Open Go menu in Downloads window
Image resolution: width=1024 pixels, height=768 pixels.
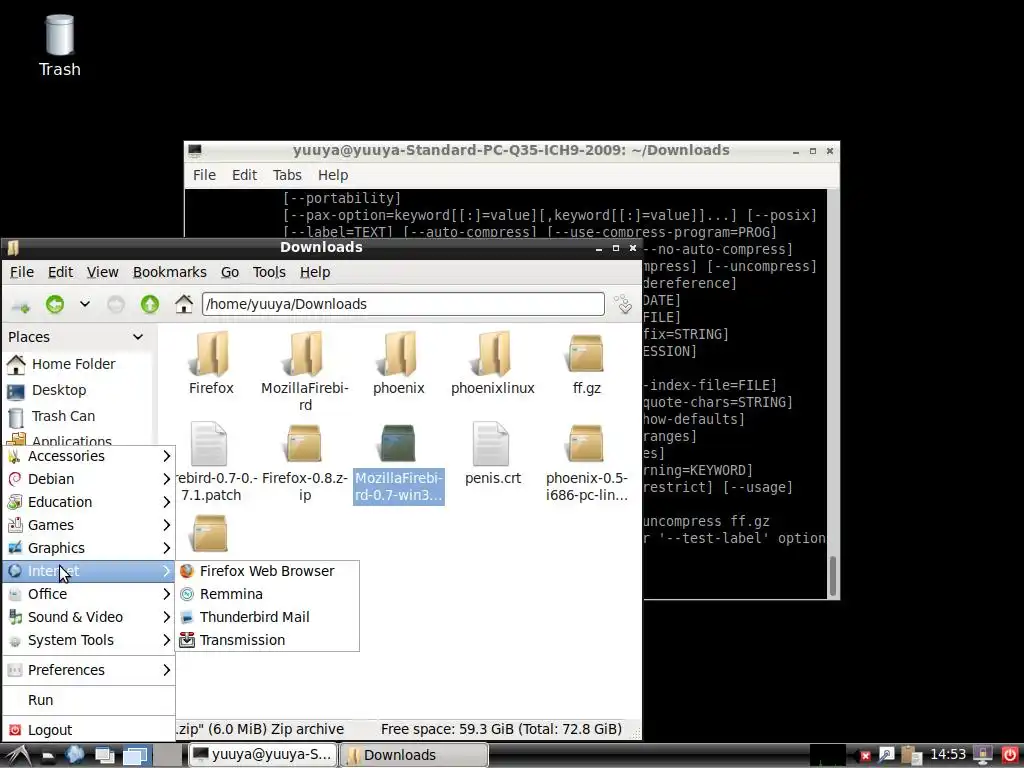click(230, 272)
